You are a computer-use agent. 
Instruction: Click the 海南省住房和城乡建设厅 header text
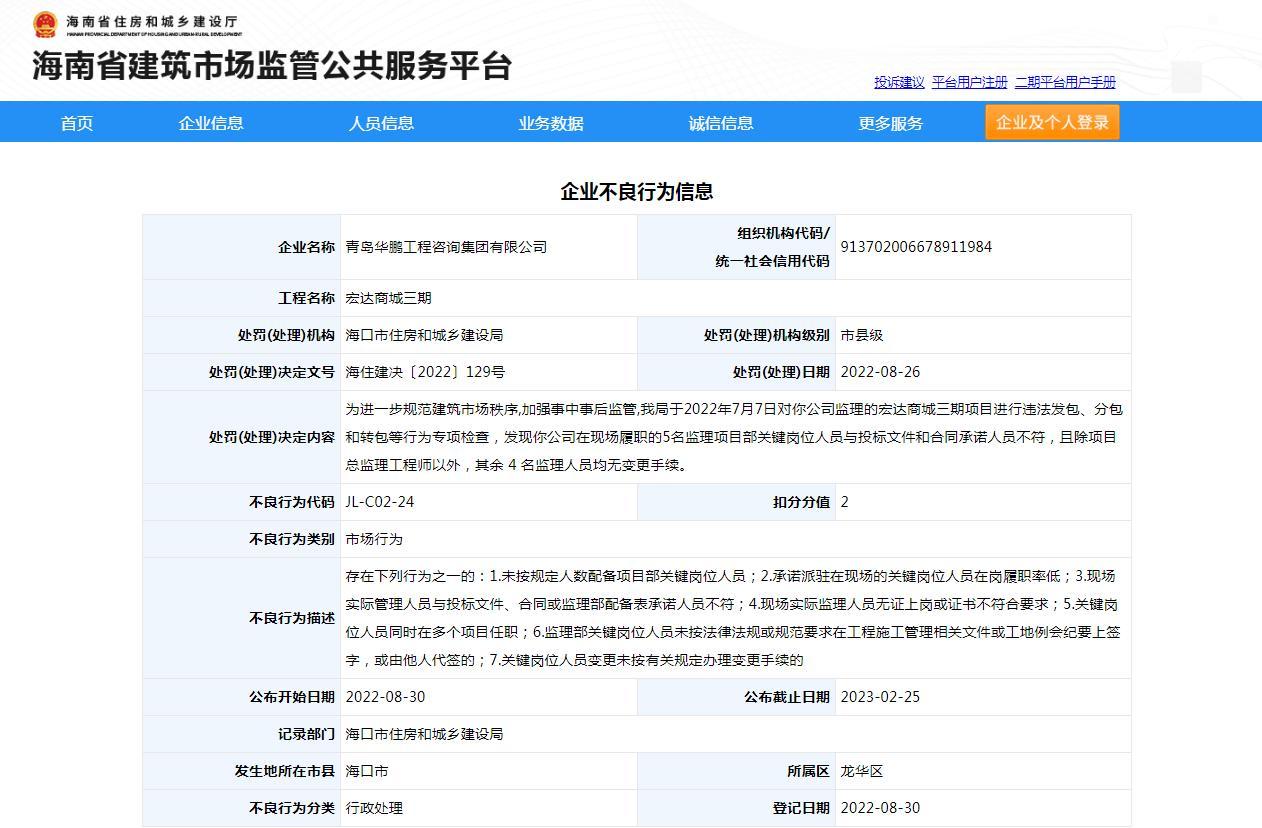tap(152, 21)
